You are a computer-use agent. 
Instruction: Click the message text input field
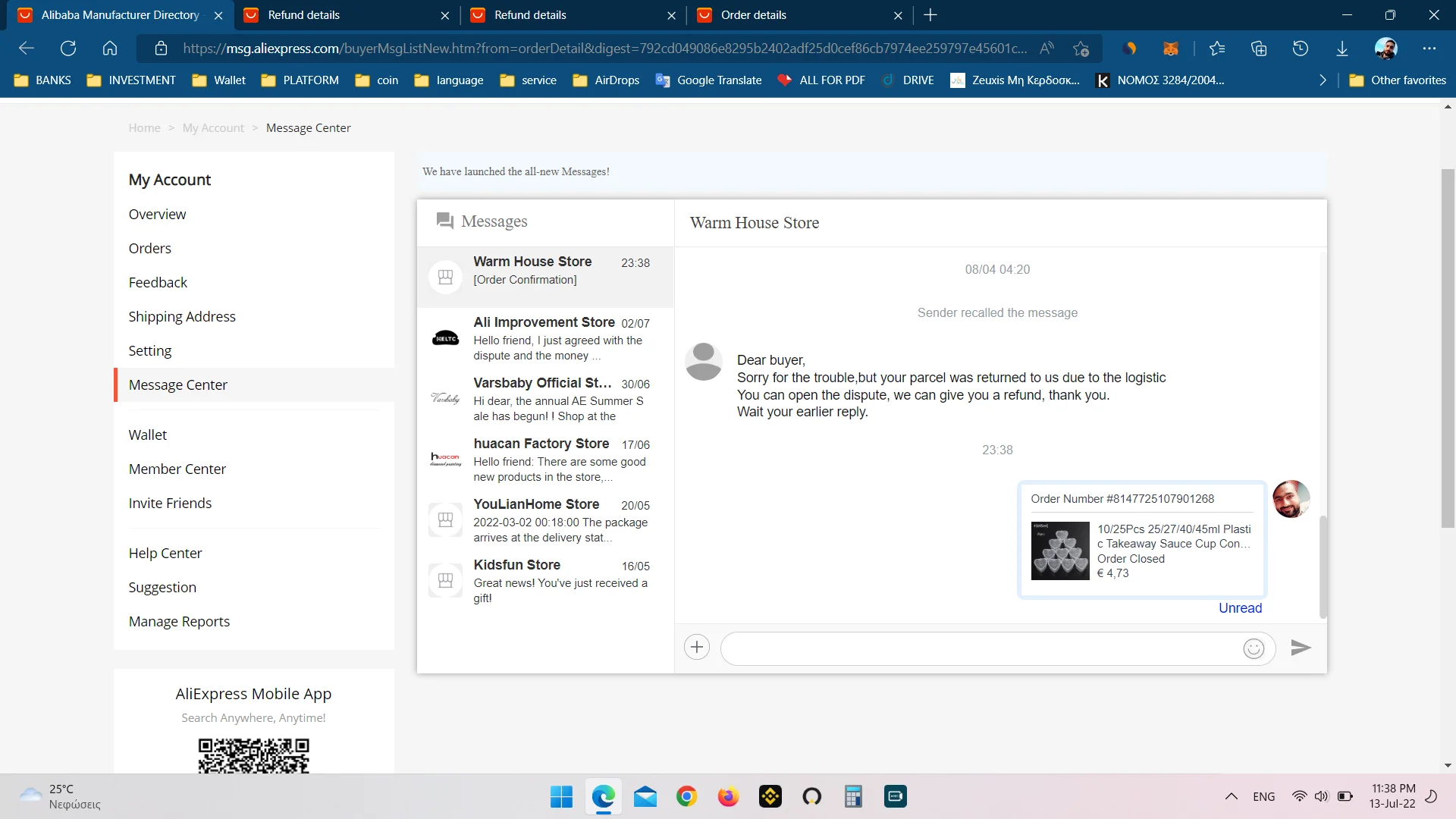pyautogui.click(x=978, y=648)
